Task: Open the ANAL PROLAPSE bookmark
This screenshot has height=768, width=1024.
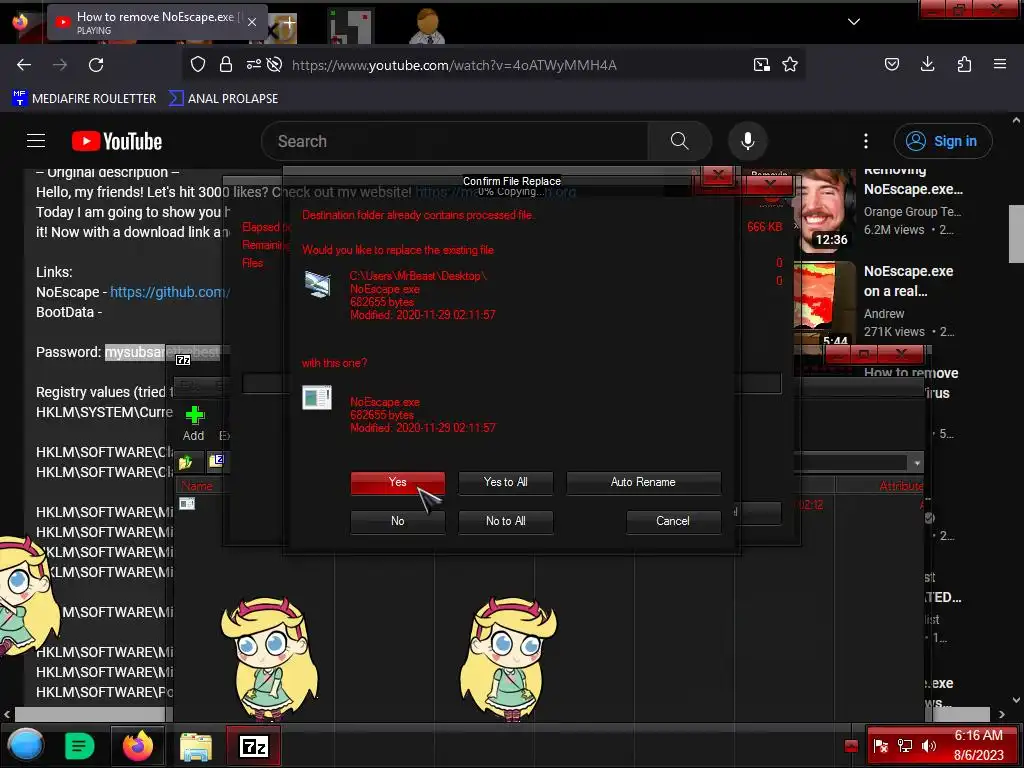Action: tap(223, 99)
